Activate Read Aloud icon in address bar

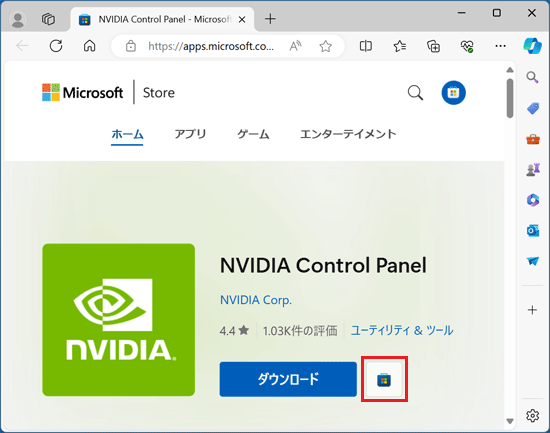coord(295,46)
